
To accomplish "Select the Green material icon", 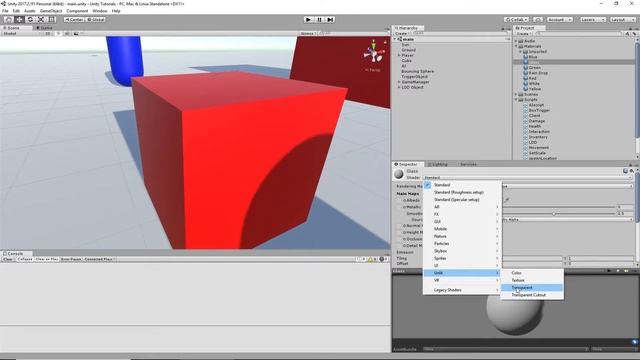I will tap(526, 67).
